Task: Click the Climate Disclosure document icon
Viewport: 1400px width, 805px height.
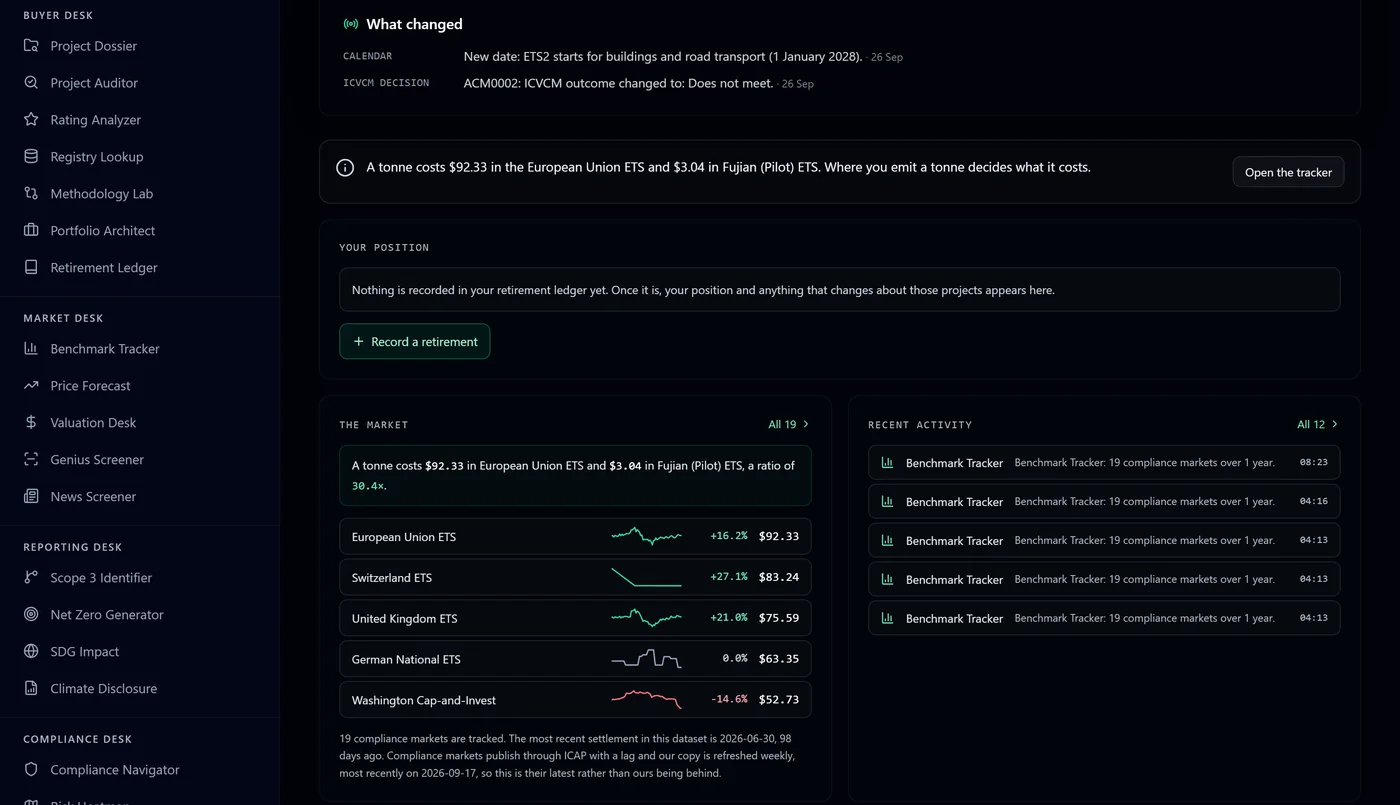Action: click(x=31, y=688)
